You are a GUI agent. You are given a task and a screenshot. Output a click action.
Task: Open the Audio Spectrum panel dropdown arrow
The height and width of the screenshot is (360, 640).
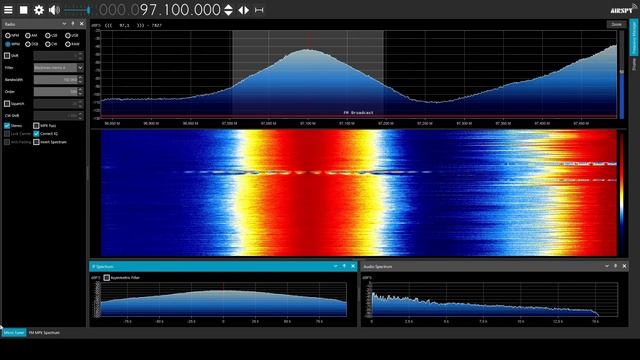(607, 266)
